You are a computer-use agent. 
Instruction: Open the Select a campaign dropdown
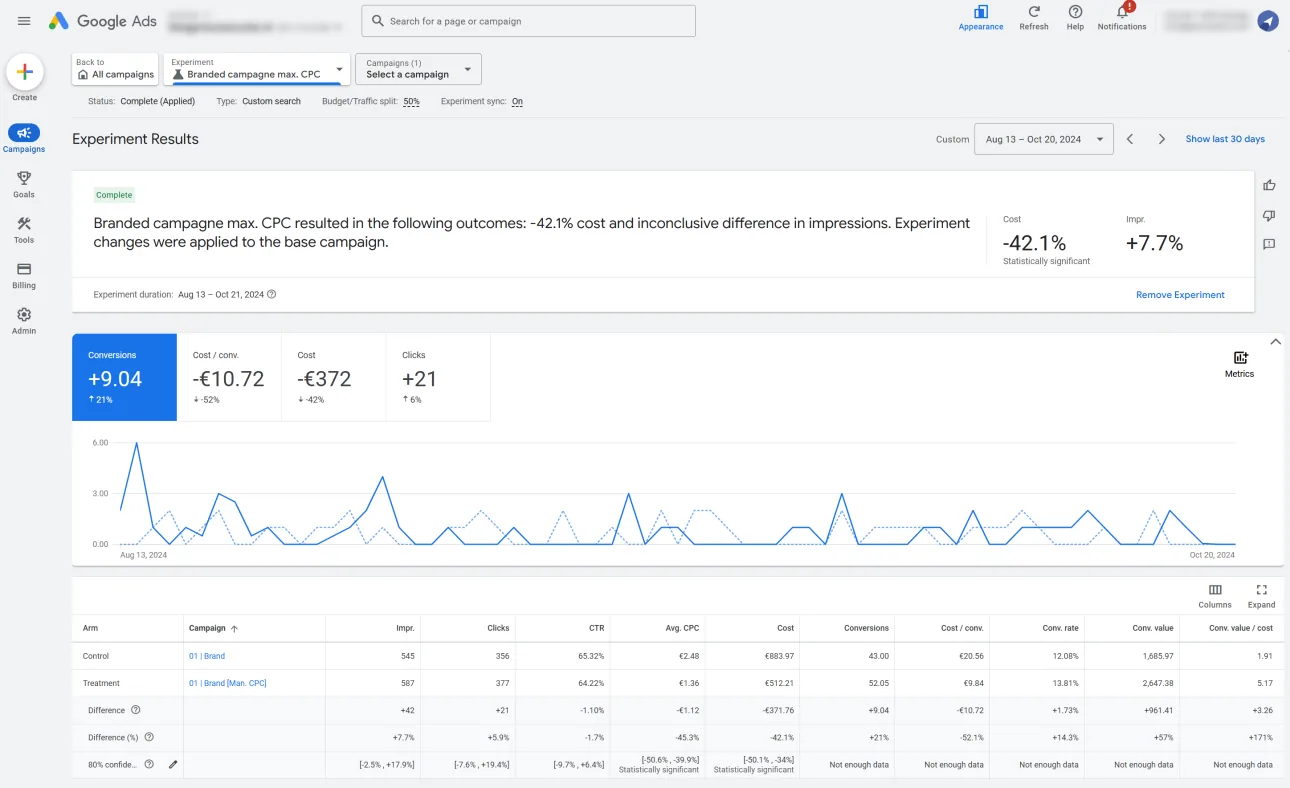click(x=418, y=69)
